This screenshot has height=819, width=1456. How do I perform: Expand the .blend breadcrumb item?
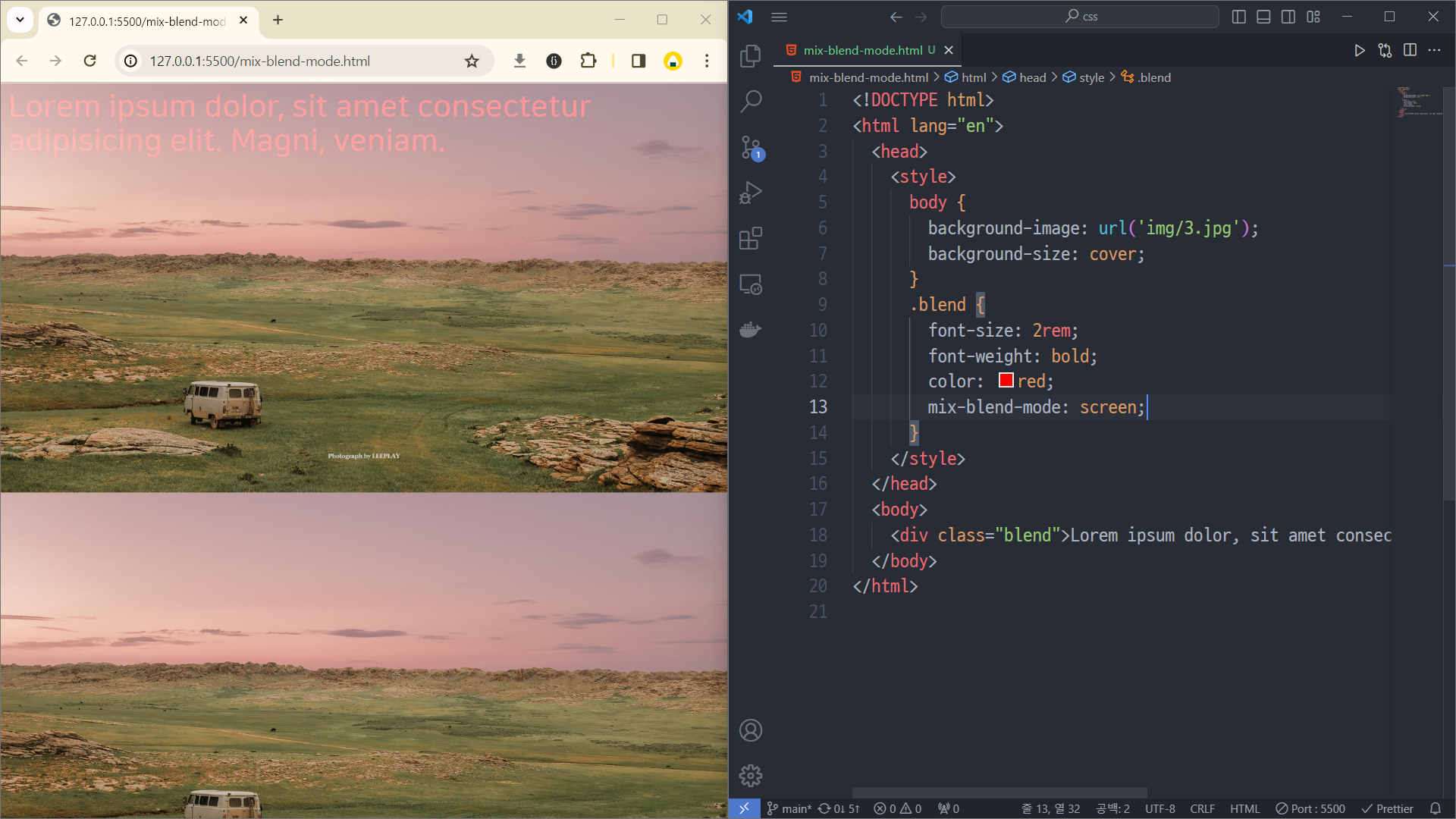click(x=1153, y=77)
